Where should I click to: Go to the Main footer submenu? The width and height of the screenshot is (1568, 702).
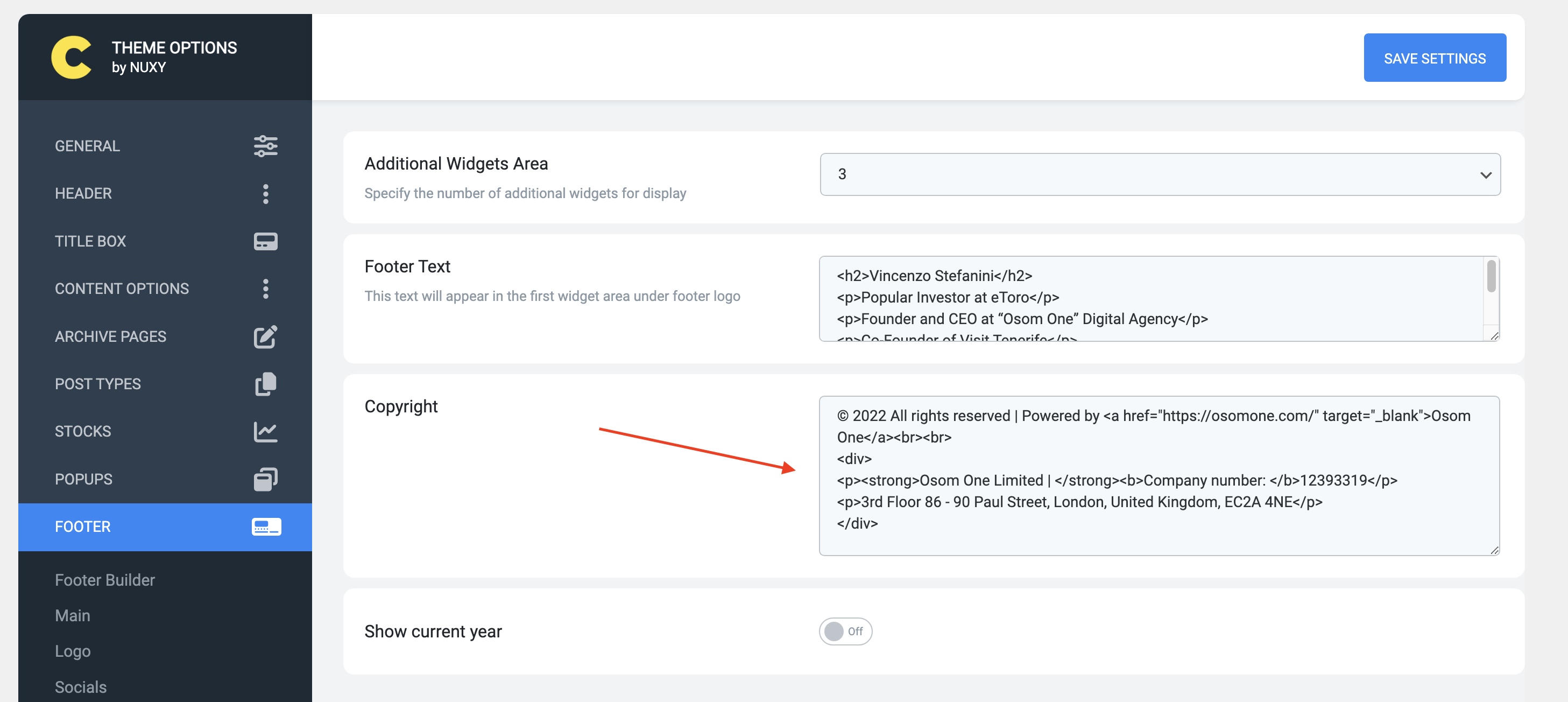[x=73, y=615]
